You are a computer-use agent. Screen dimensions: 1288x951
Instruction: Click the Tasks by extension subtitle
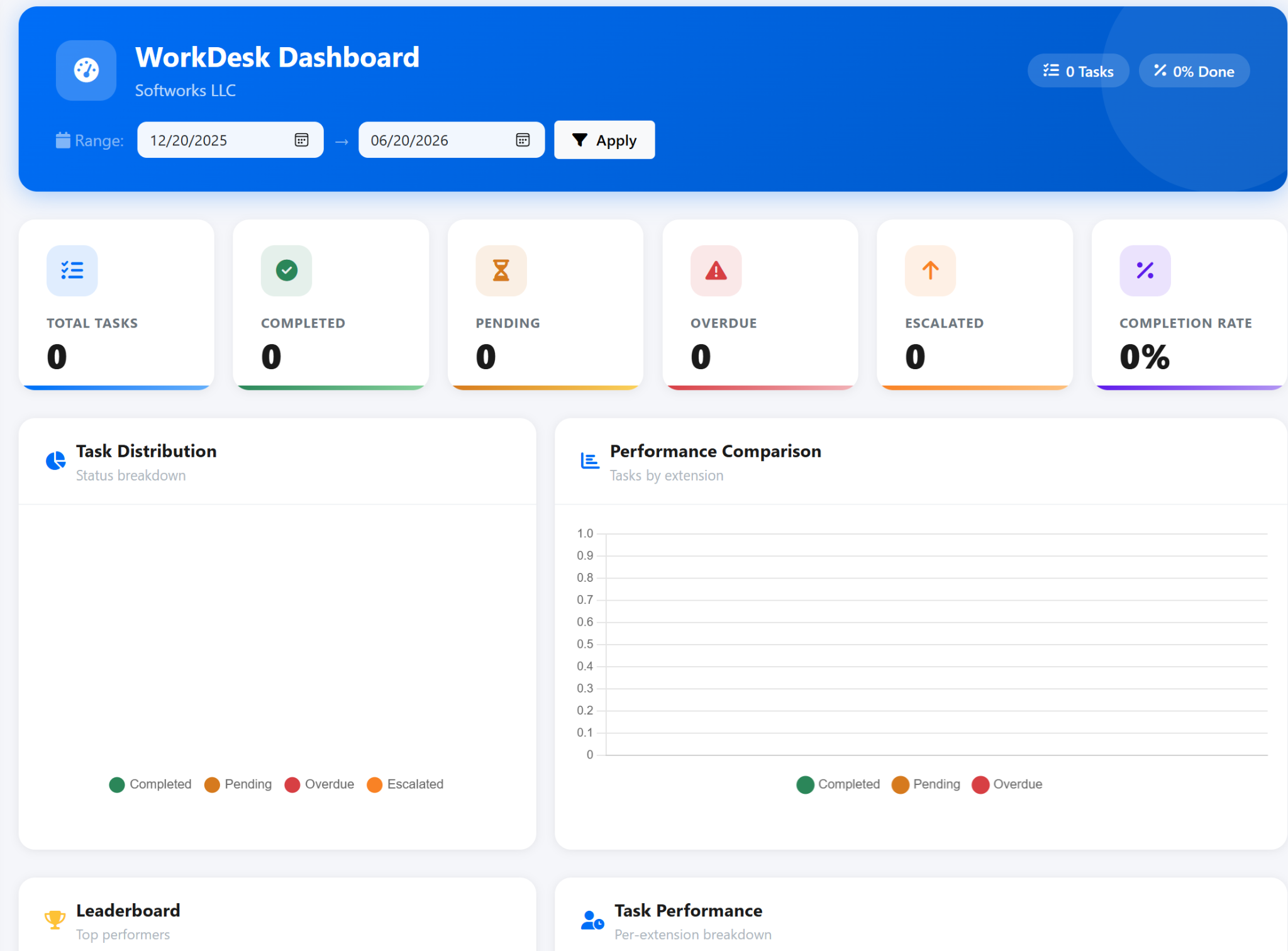[x=667, y=475]
